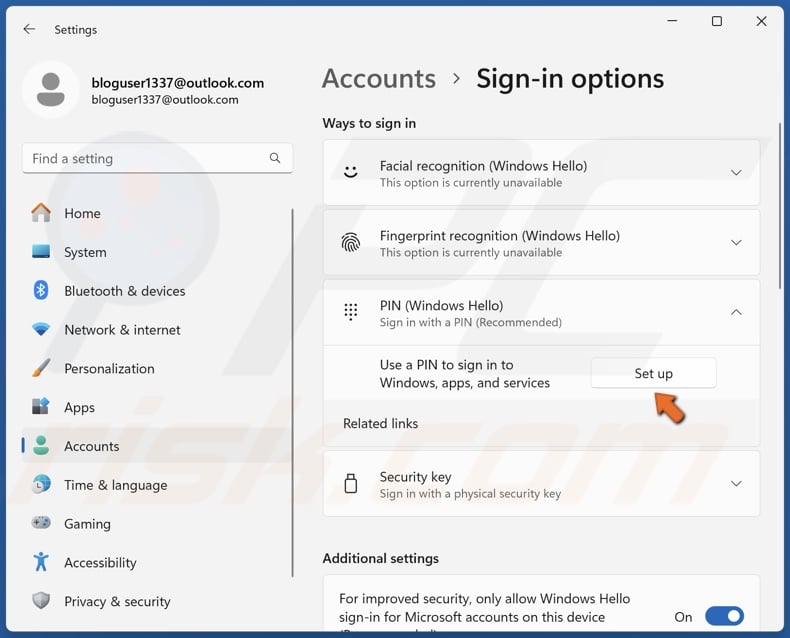
Task: Open Time & language globe icon
Action: pyautogui.click(x=41, y=485)
